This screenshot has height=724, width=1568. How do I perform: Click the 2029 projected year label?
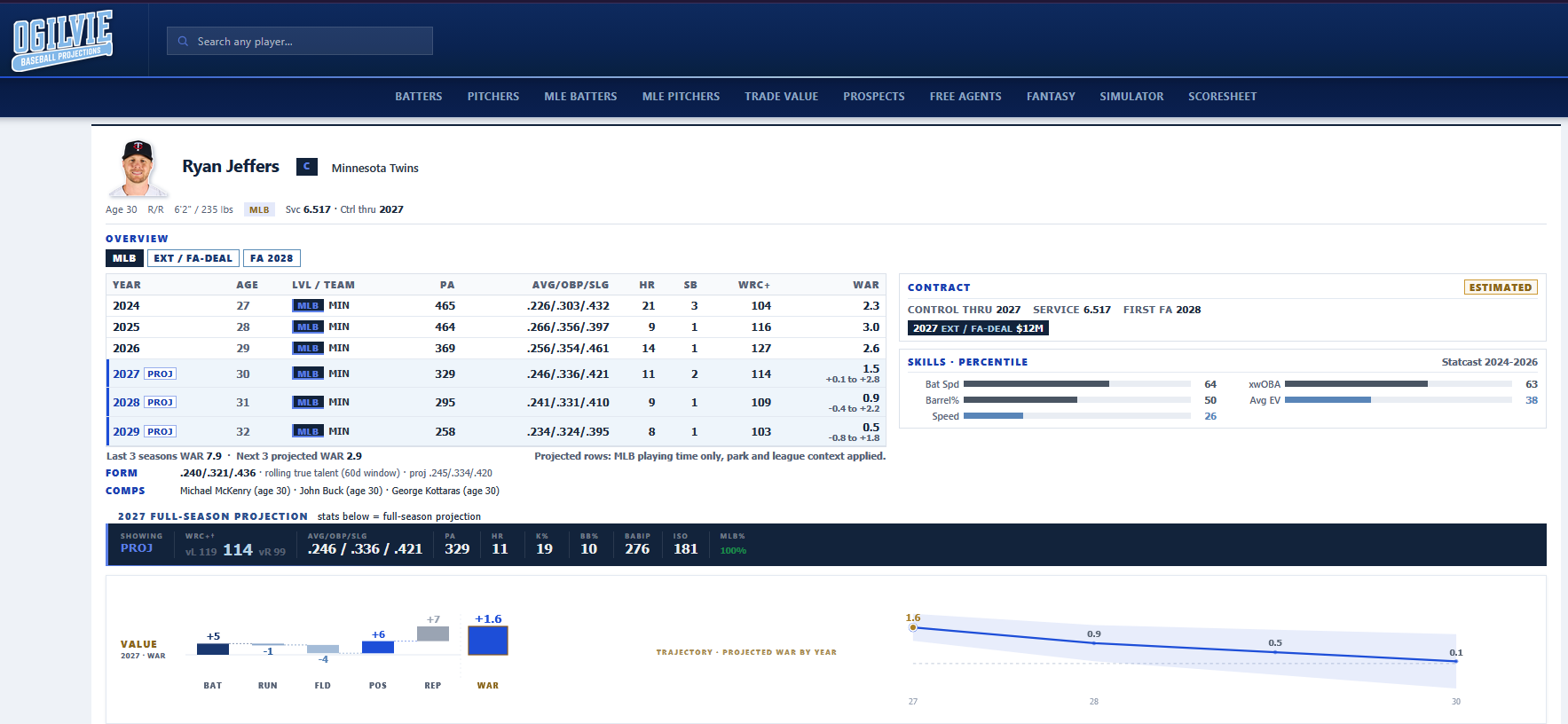point(126,431)
